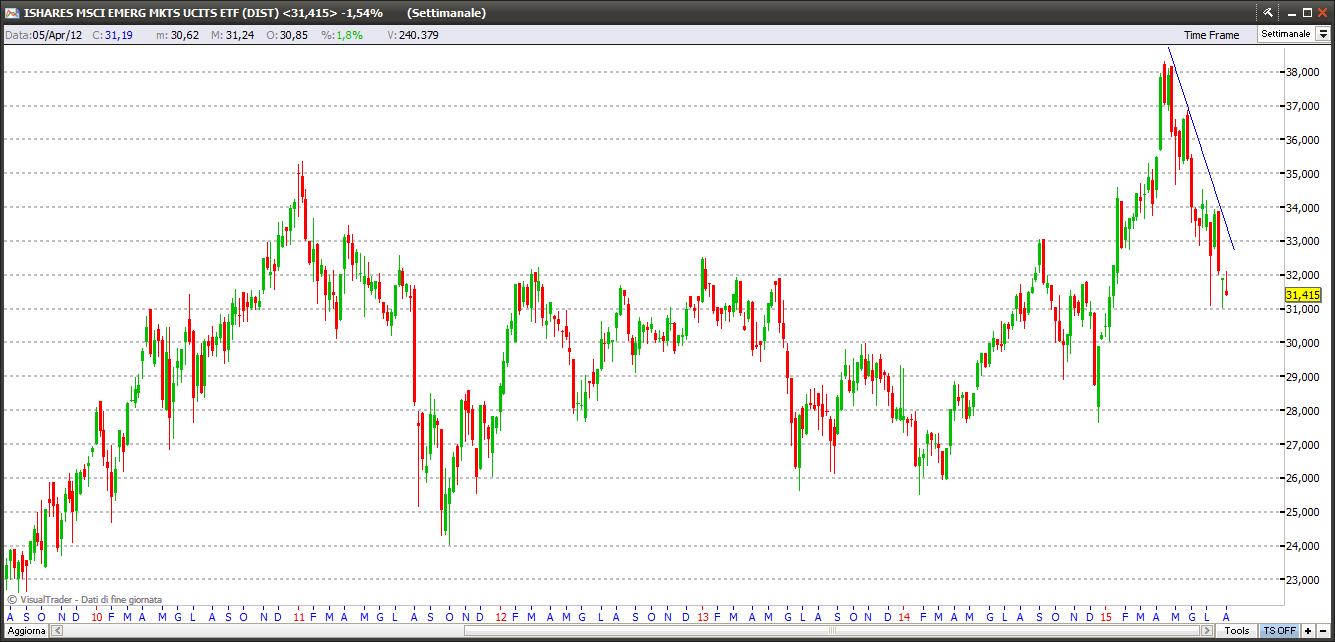Click the year 14 marker on time axis
Screen dimensions: 1335x642
click(x=904, y=617)
